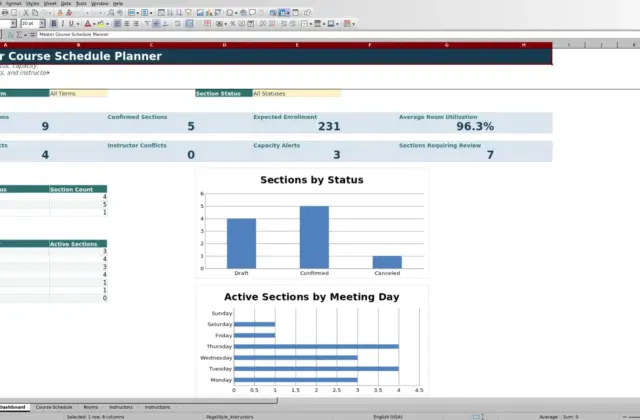Viewport: 640px width, 420px height.
Task: Click the Cut scissors icon
Action: (25, 13)
